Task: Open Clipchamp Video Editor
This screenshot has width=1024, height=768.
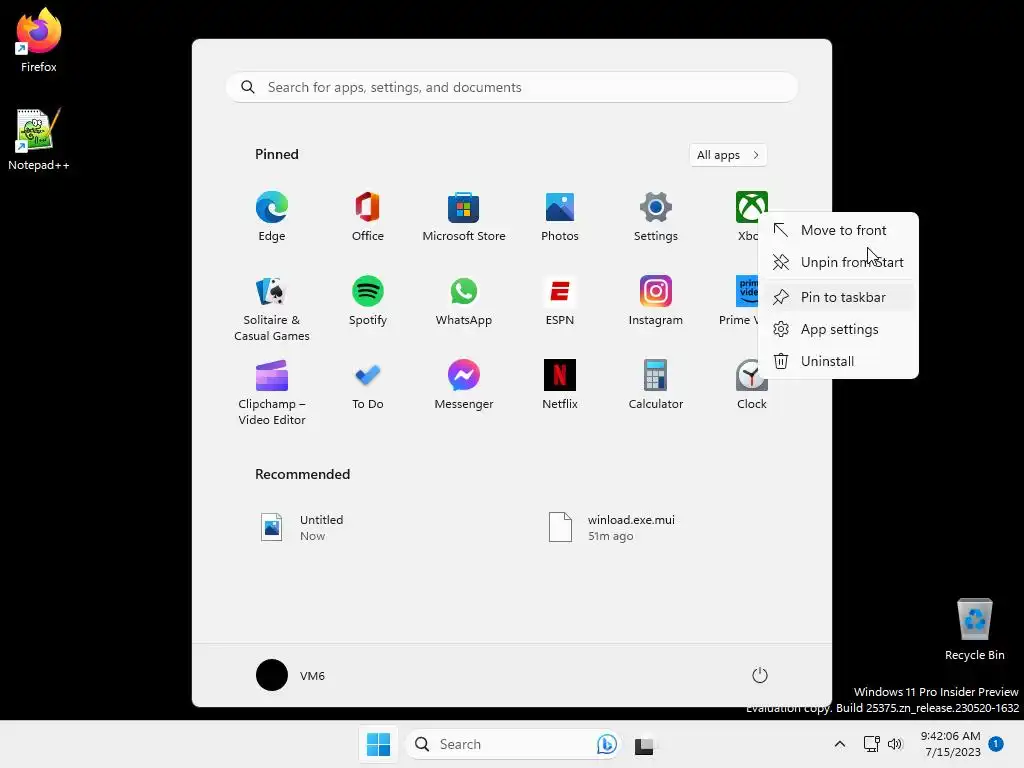Action: 272,392
